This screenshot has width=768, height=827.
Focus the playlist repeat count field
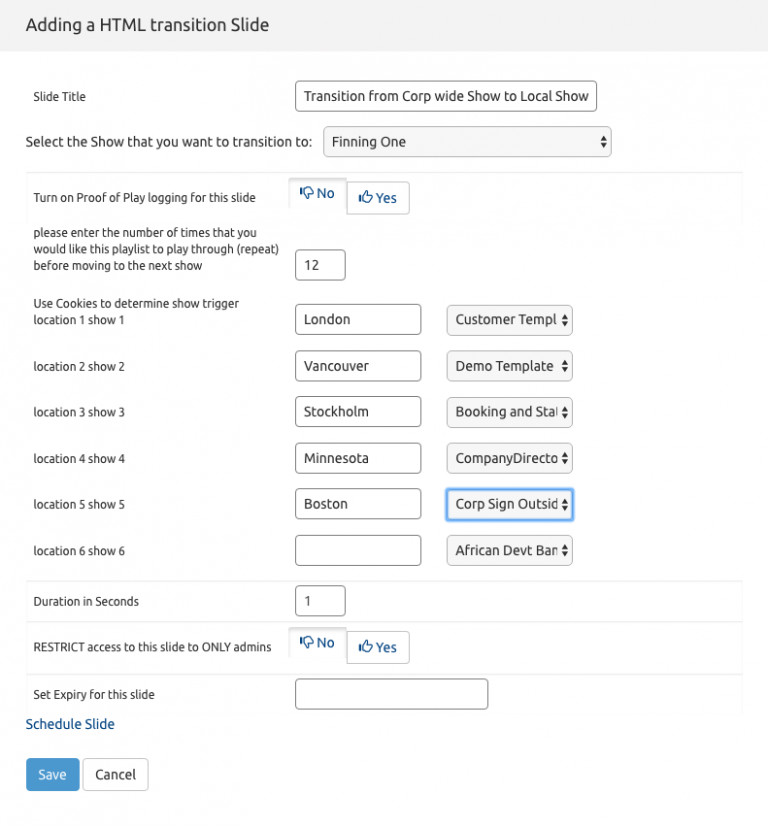[x=320, y=265]
